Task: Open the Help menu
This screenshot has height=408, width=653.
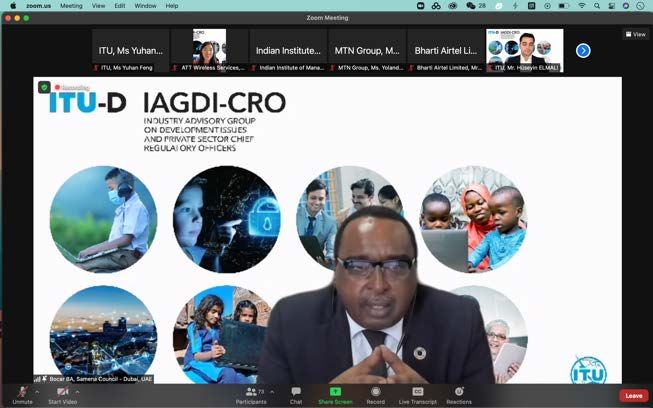Action: [172, 6]
